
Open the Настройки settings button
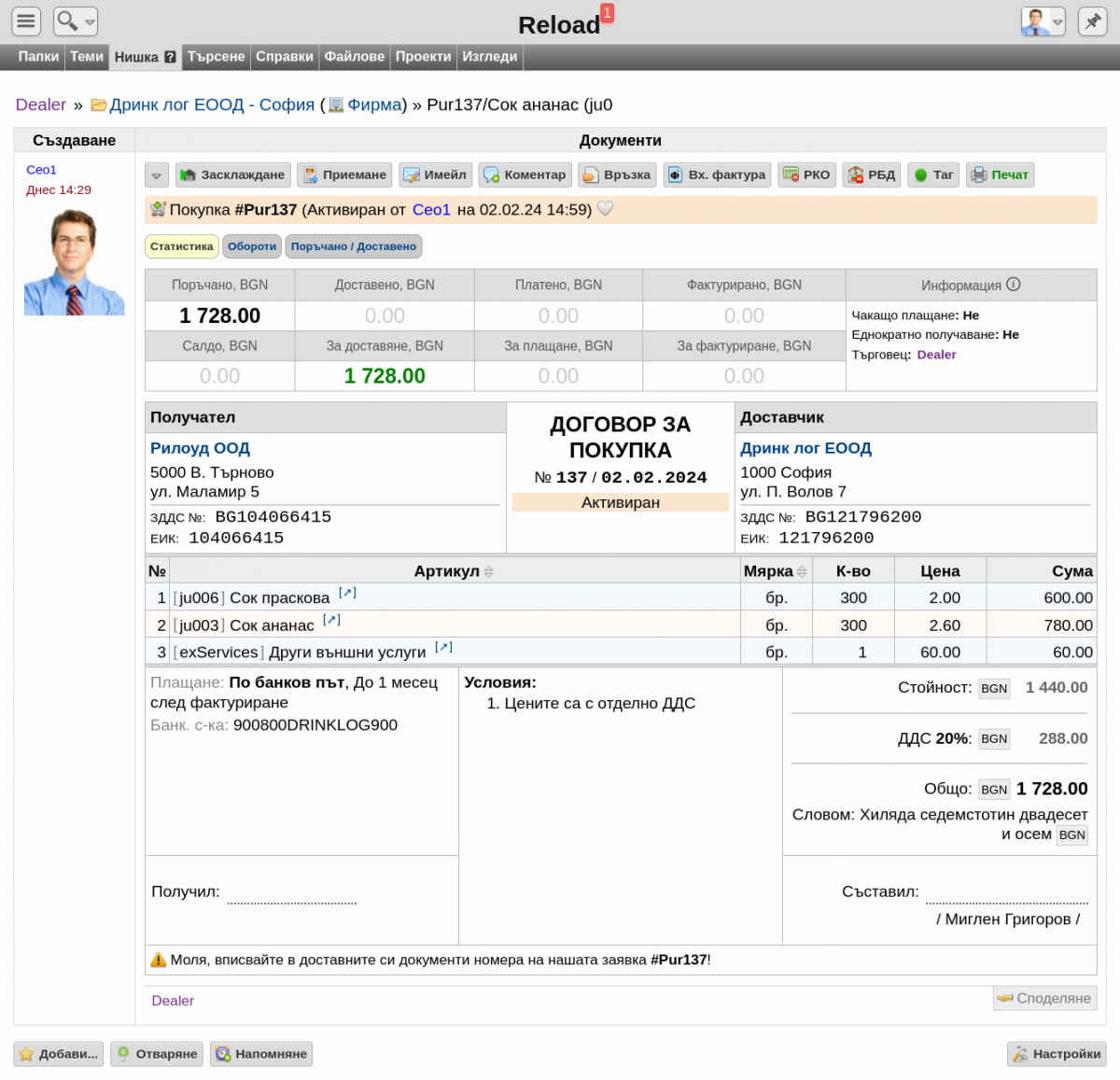click(1057, 1054)
